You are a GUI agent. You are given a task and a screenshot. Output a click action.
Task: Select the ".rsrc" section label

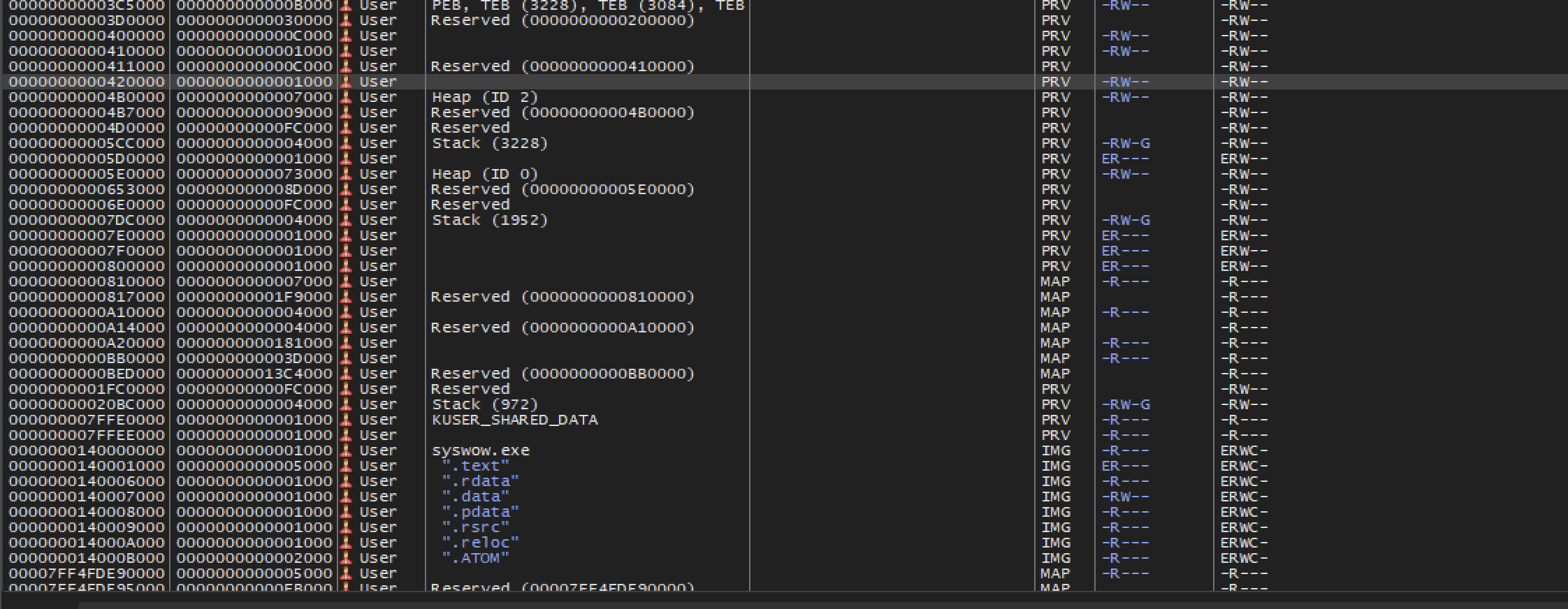point(475,527)
